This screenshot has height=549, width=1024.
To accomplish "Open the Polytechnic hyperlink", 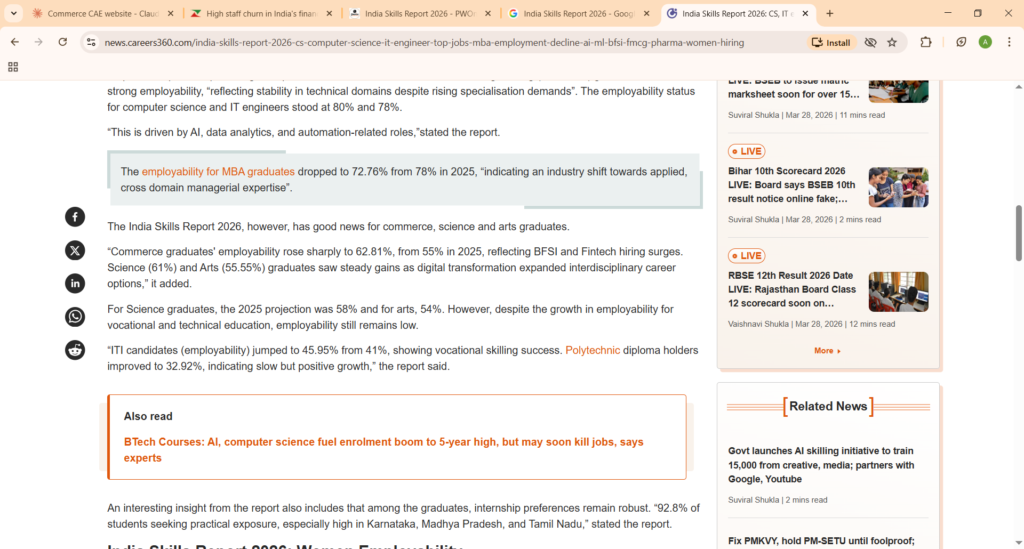I will click(592, 350).
